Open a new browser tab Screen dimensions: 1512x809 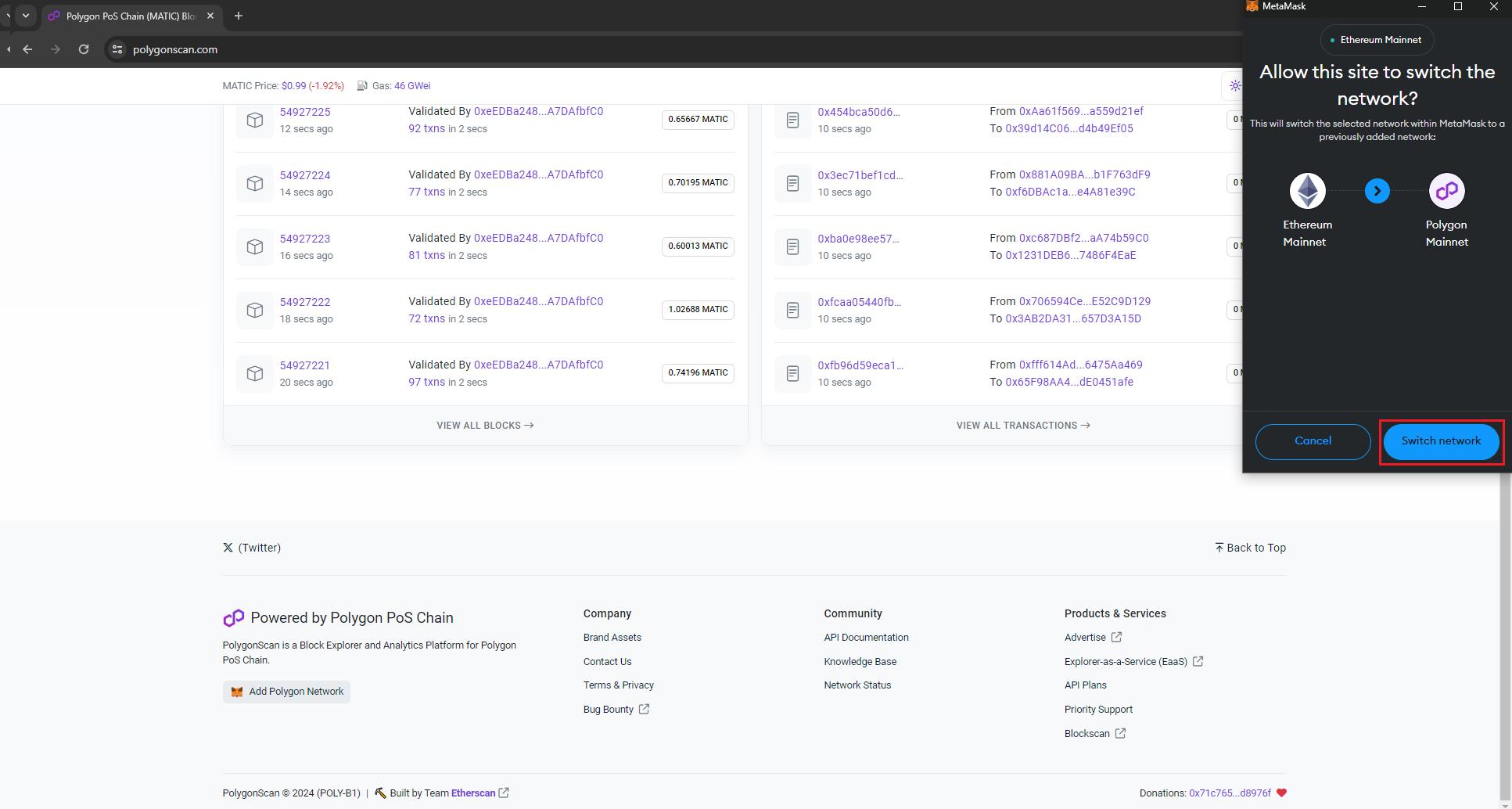[x=239, y=16]
